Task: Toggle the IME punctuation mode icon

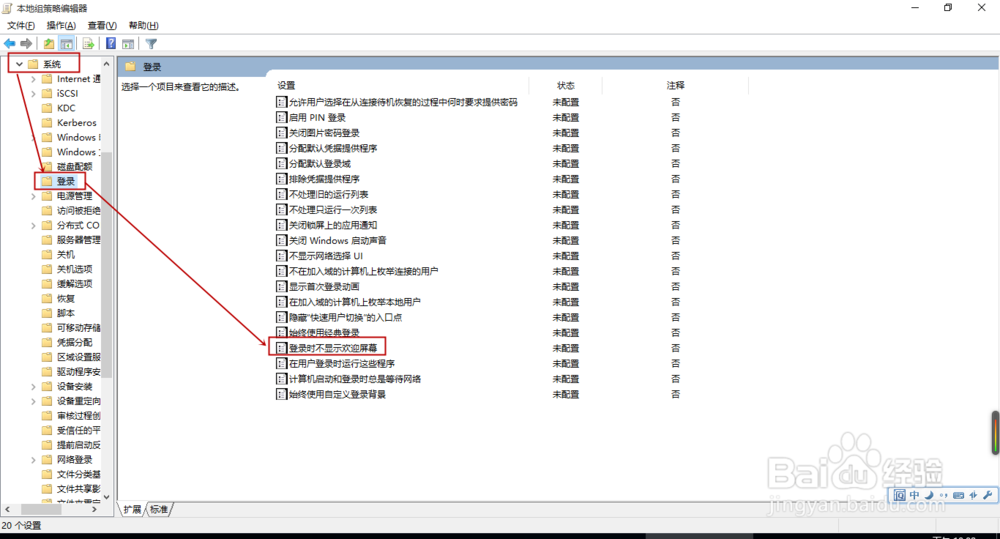Action: pos(943,495)
